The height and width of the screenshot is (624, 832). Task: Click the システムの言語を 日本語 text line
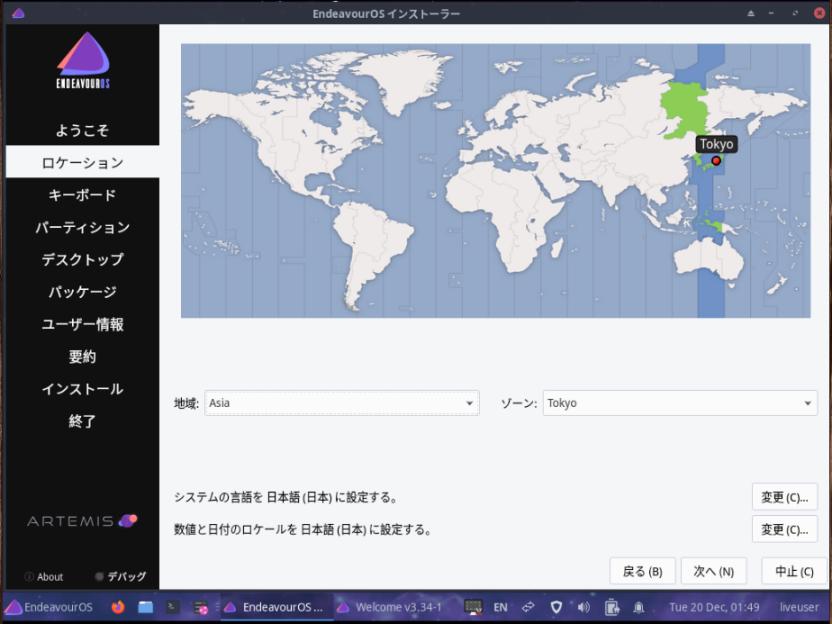tap(285, 497)
